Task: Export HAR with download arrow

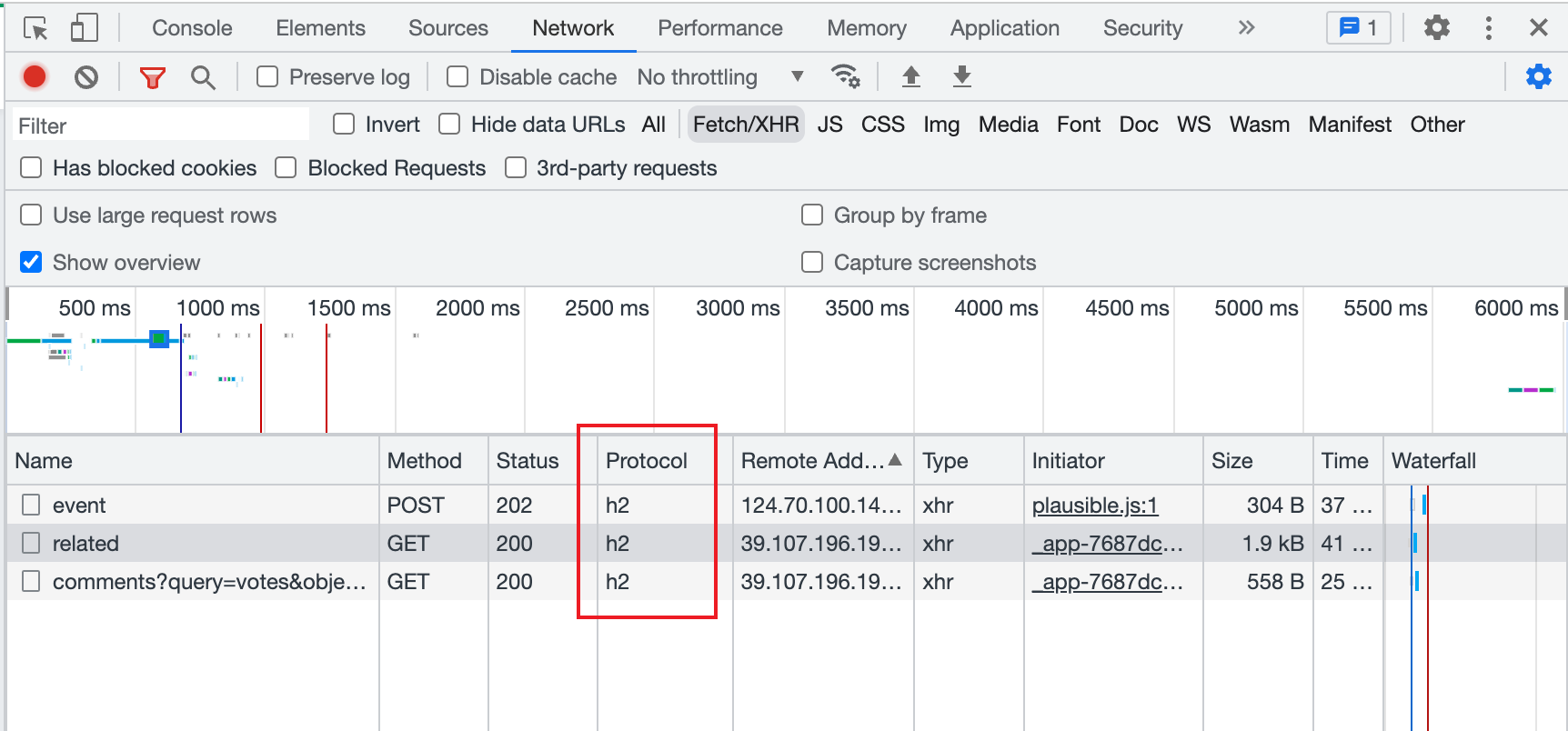Action: click(x=961, y=77)
